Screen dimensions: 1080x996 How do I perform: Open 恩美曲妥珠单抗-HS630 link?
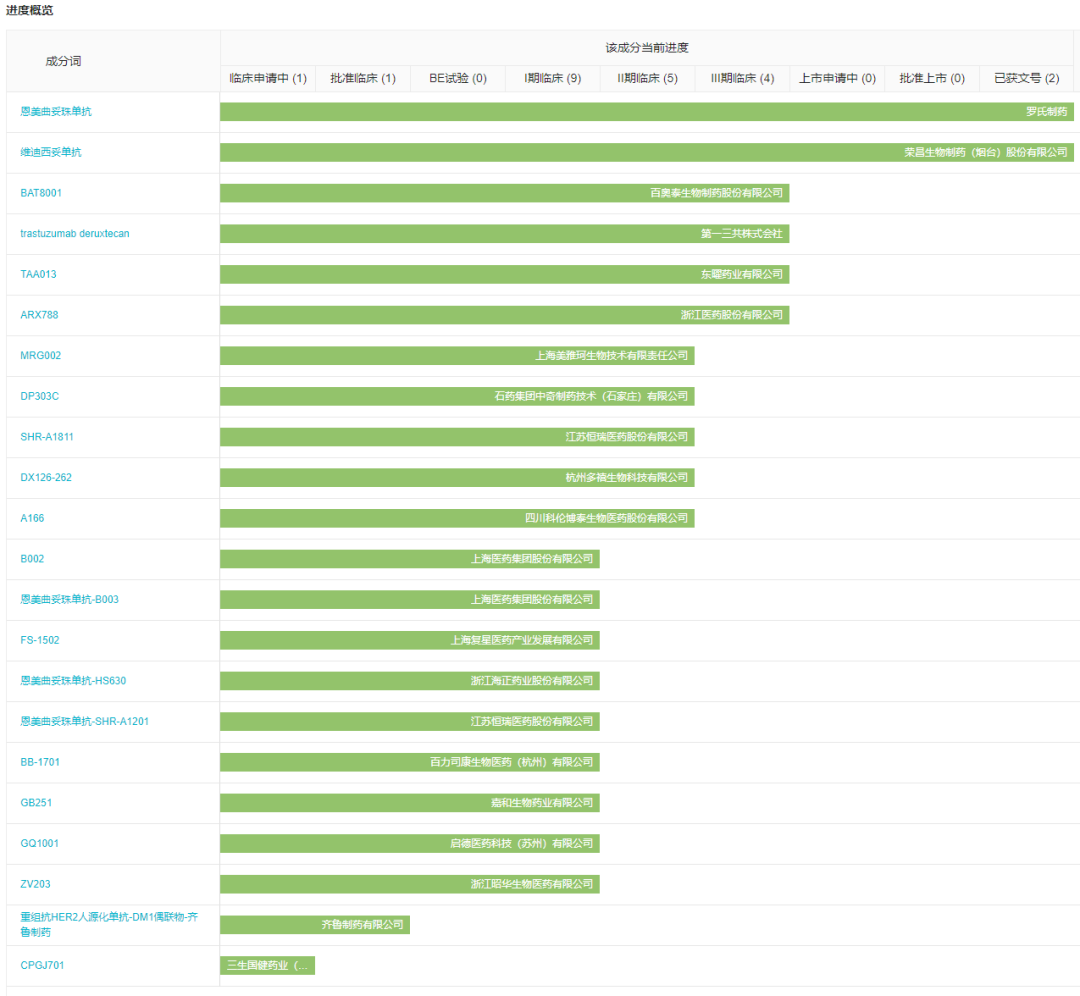(73, 681)
